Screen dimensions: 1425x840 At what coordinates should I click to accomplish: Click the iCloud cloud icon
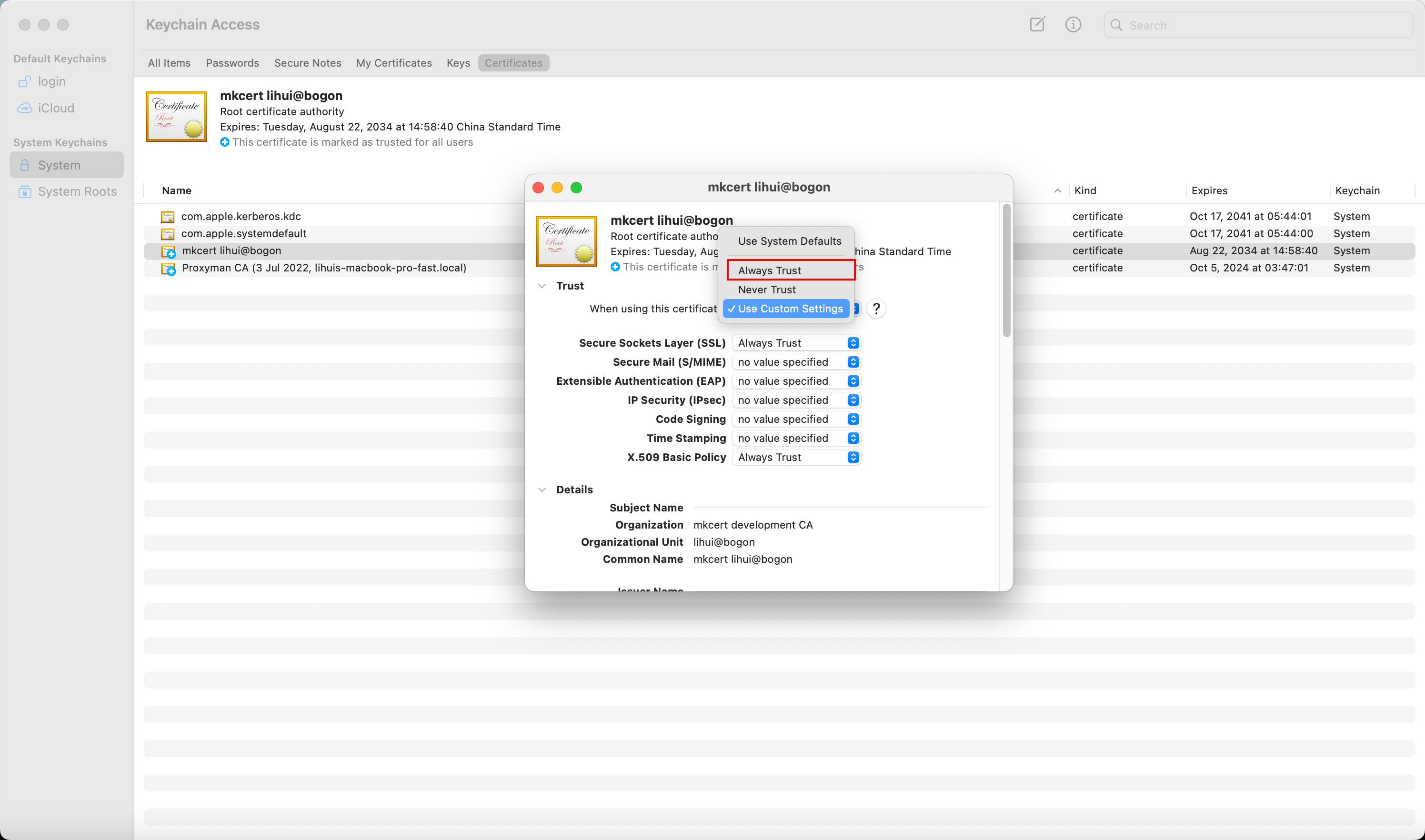click(24, 108)
